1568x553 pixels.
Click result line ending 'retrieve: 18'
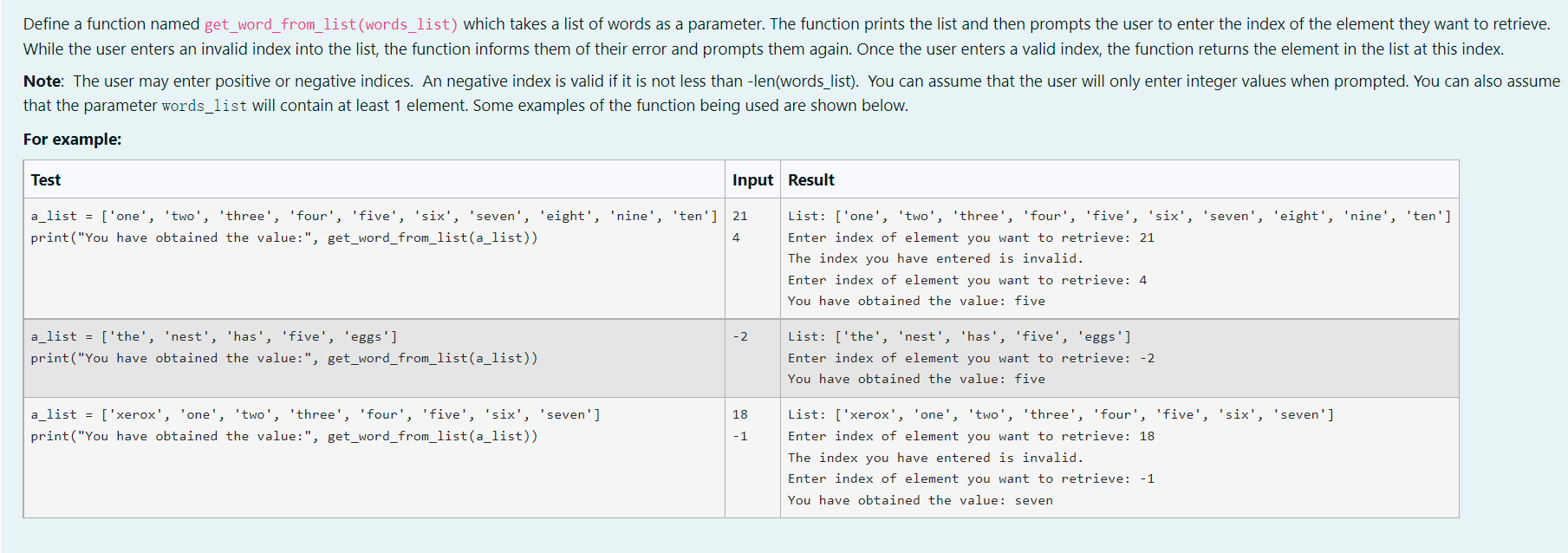(x=971, y=436)
